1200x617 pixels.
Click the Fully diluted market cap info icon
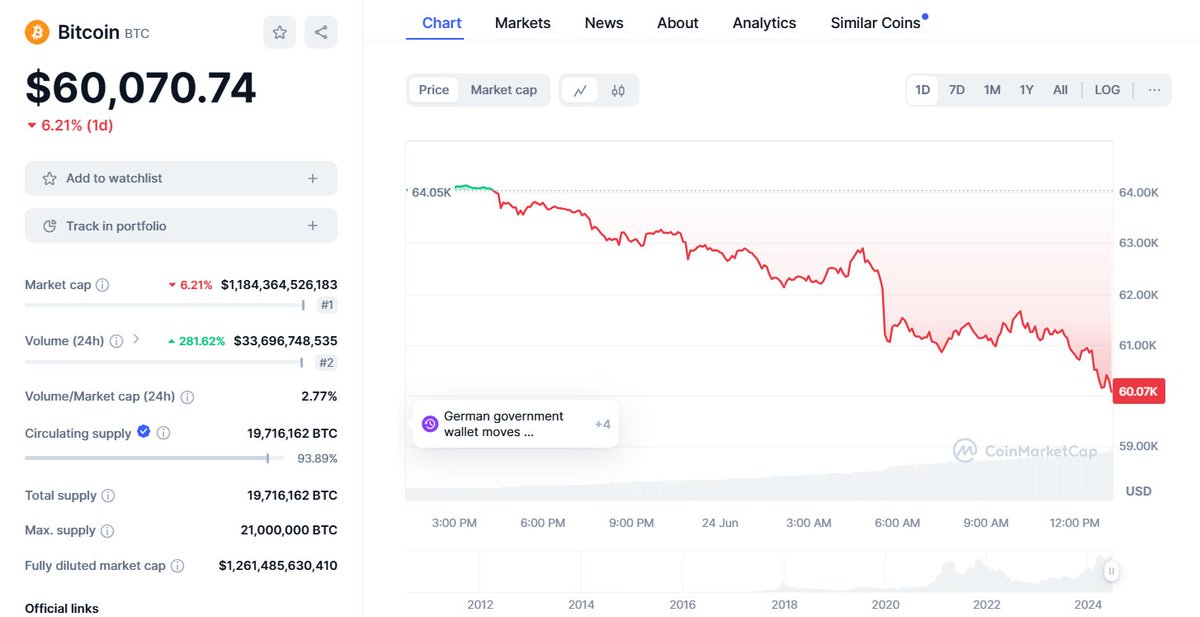(177, 566)
